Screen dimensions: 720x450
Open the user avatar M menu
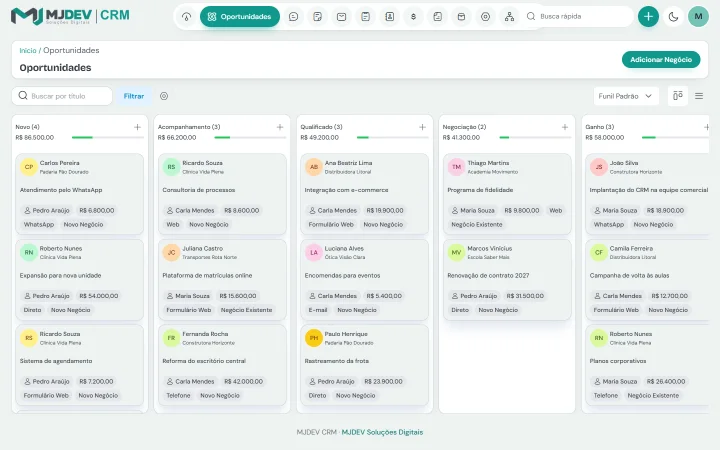point(698,17)
